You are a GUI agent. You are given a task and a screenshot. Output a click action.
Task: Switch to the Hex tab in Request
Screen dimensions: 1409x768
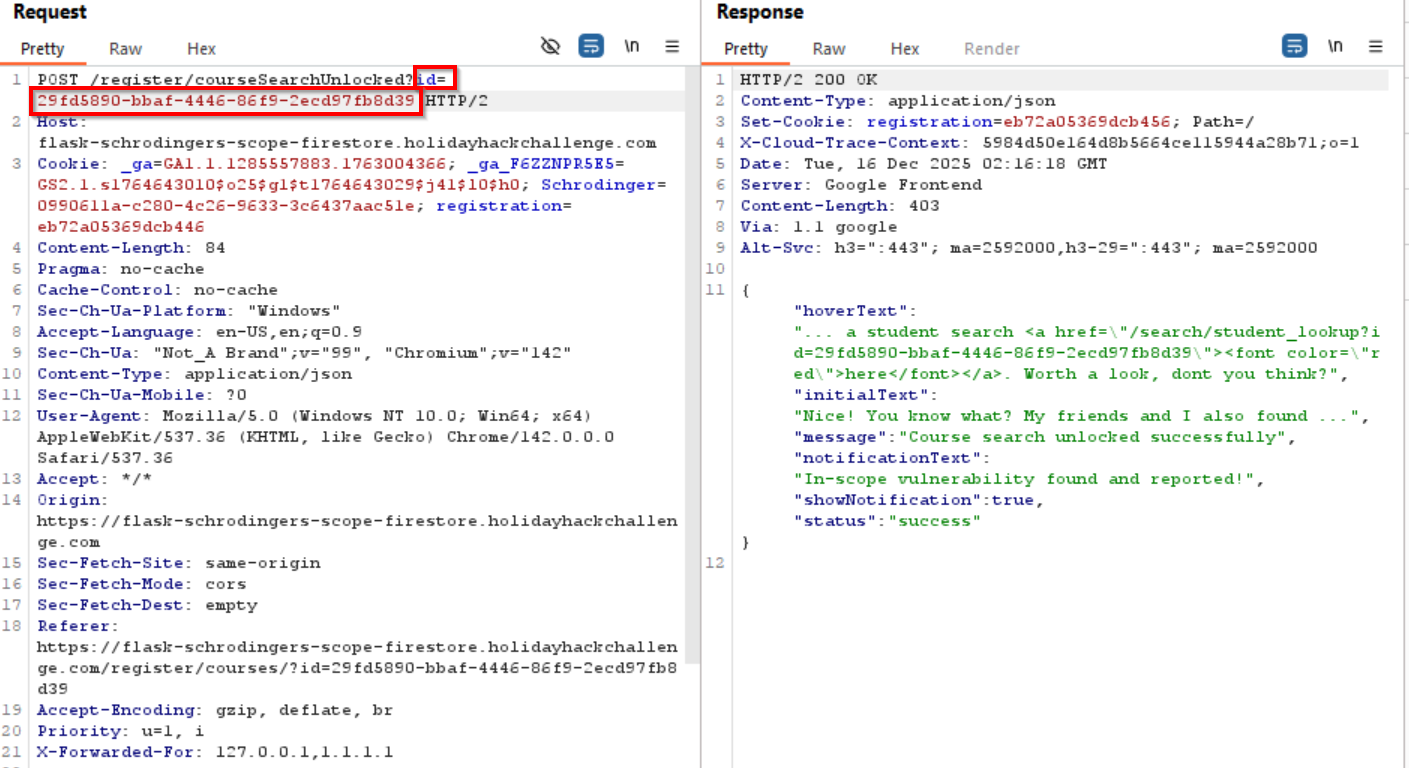tap(201, 49)
